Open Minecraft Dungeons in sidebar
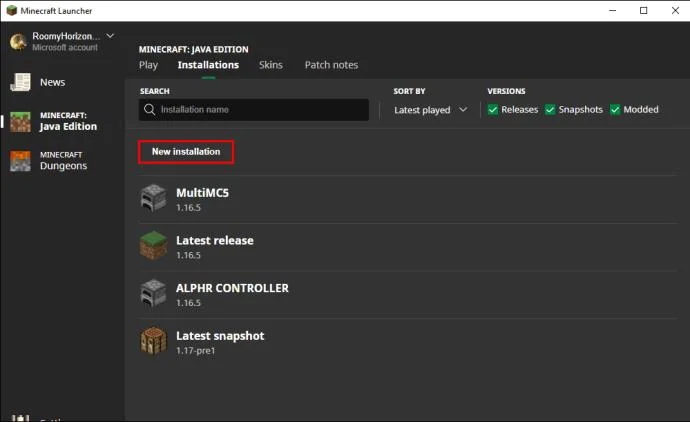The width and height of the screenshot is (690, 422). 49,161
